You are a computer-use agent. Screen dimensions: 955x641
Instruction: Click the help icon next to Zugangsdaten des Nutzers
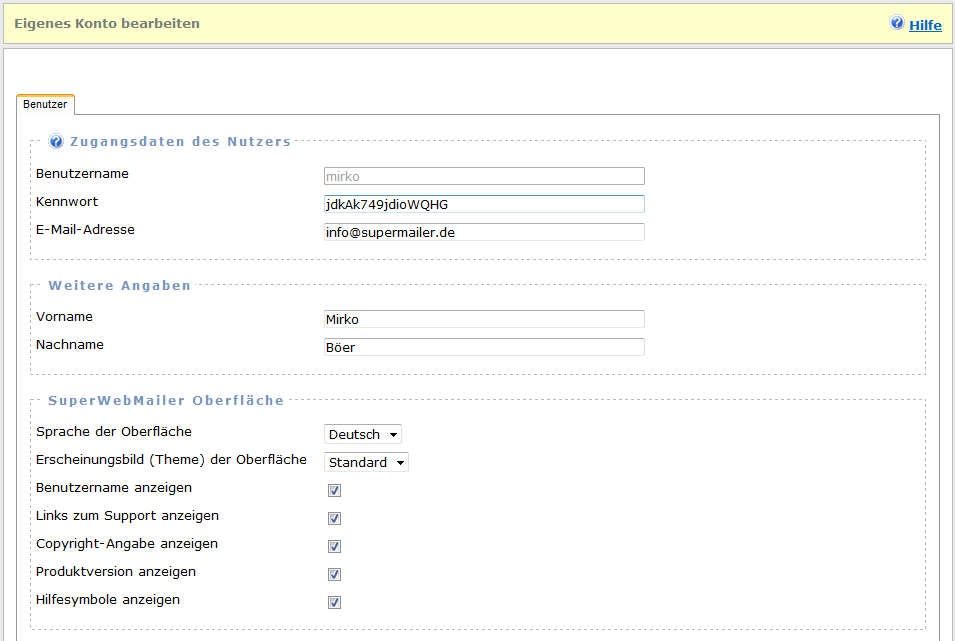coord(56,142)
